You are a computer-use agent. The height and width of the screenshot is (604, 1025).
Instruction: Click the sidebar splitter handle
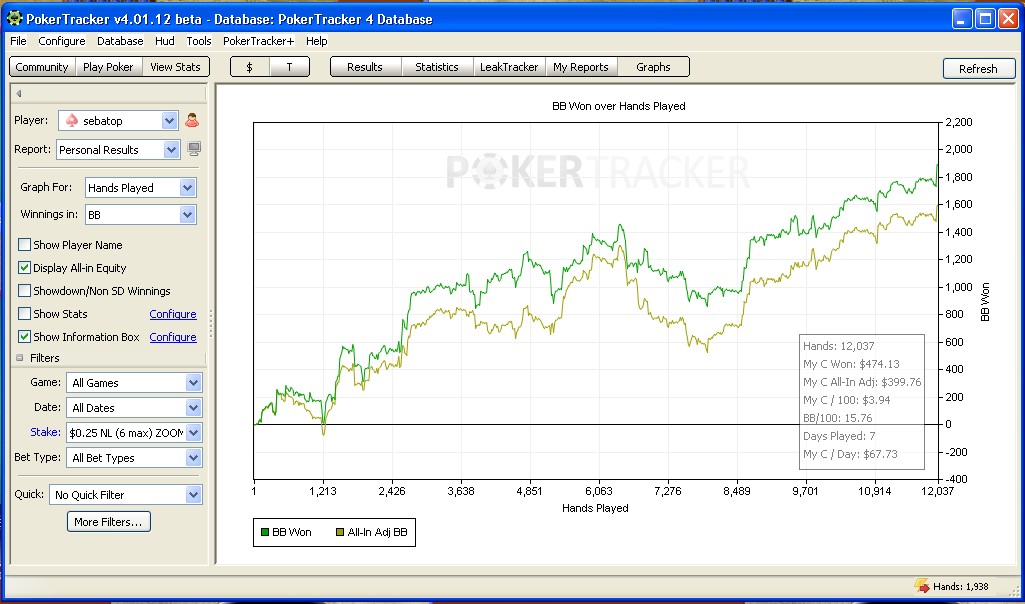click(210, 325)
